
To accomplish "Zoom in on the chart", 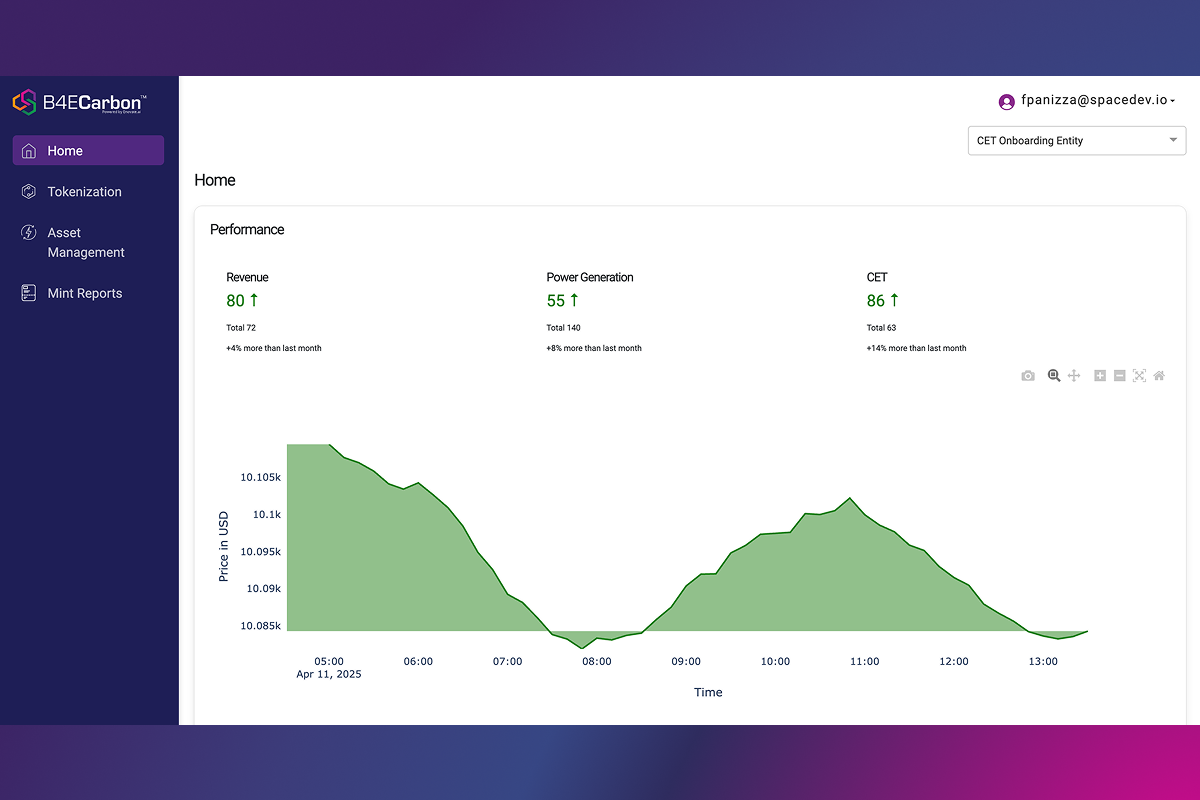I will pos(1100,376).
